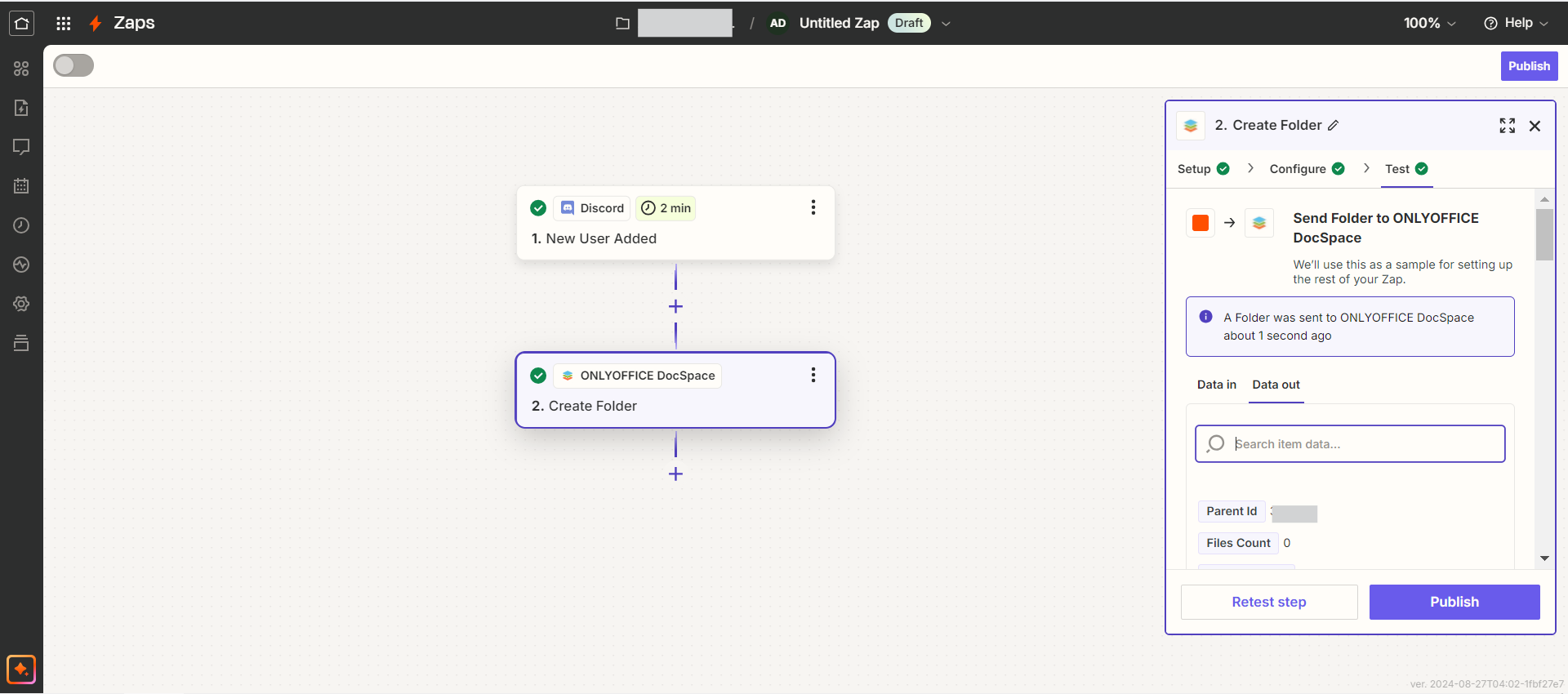Open the Change history calendar icon
This screenshot has width=1568, height=694.
point(21,186)
